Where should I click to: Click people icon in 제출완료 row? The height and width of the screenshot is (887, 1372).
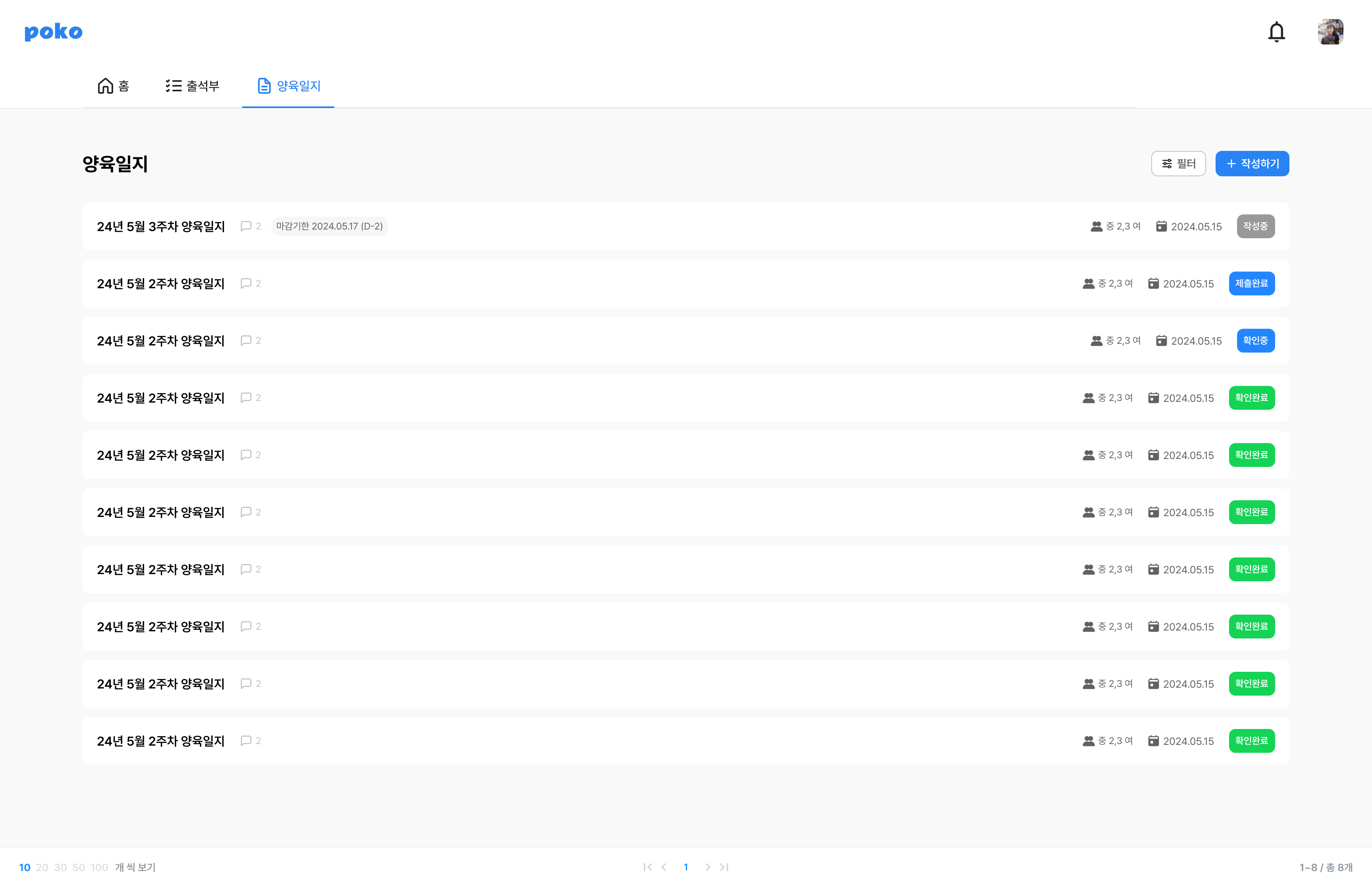pyautogui.click(x=1088, y=283)
